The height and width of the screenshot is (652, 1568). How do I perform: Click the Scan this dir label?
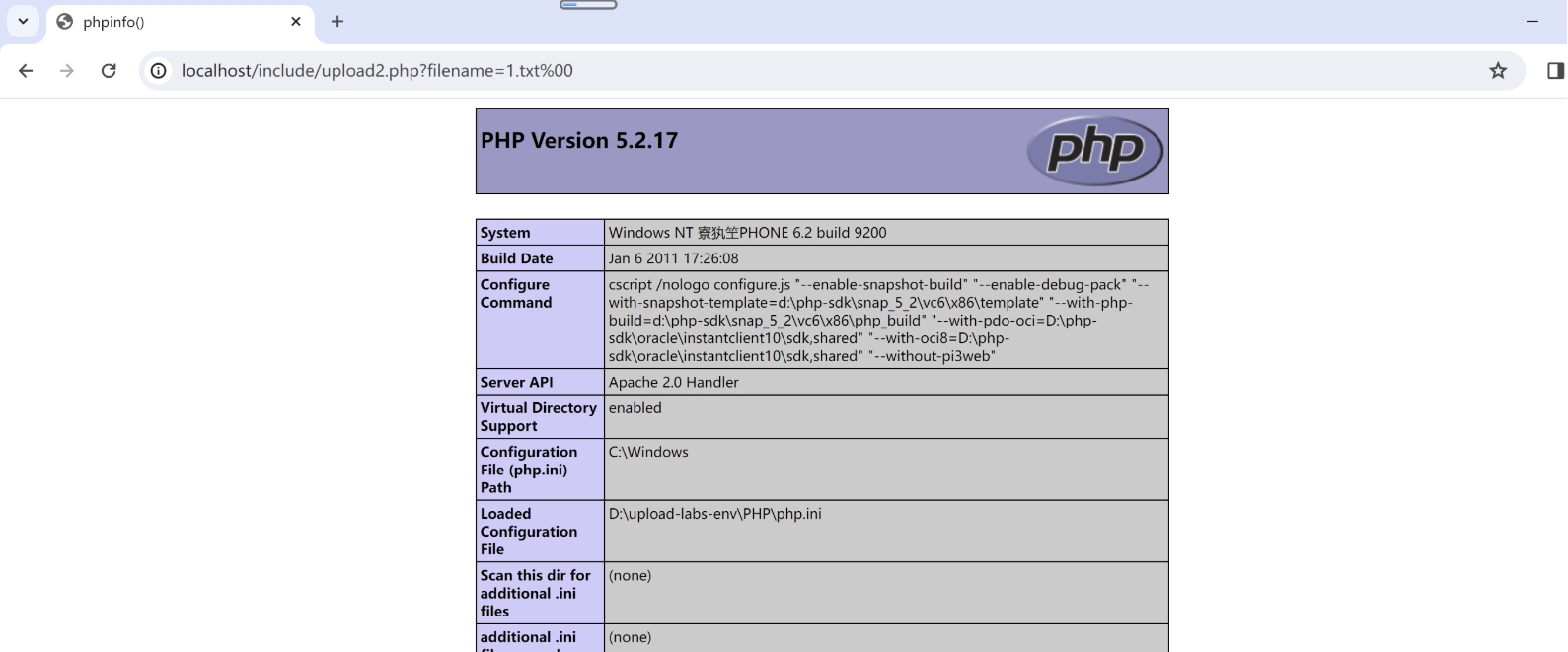point(536,593)
